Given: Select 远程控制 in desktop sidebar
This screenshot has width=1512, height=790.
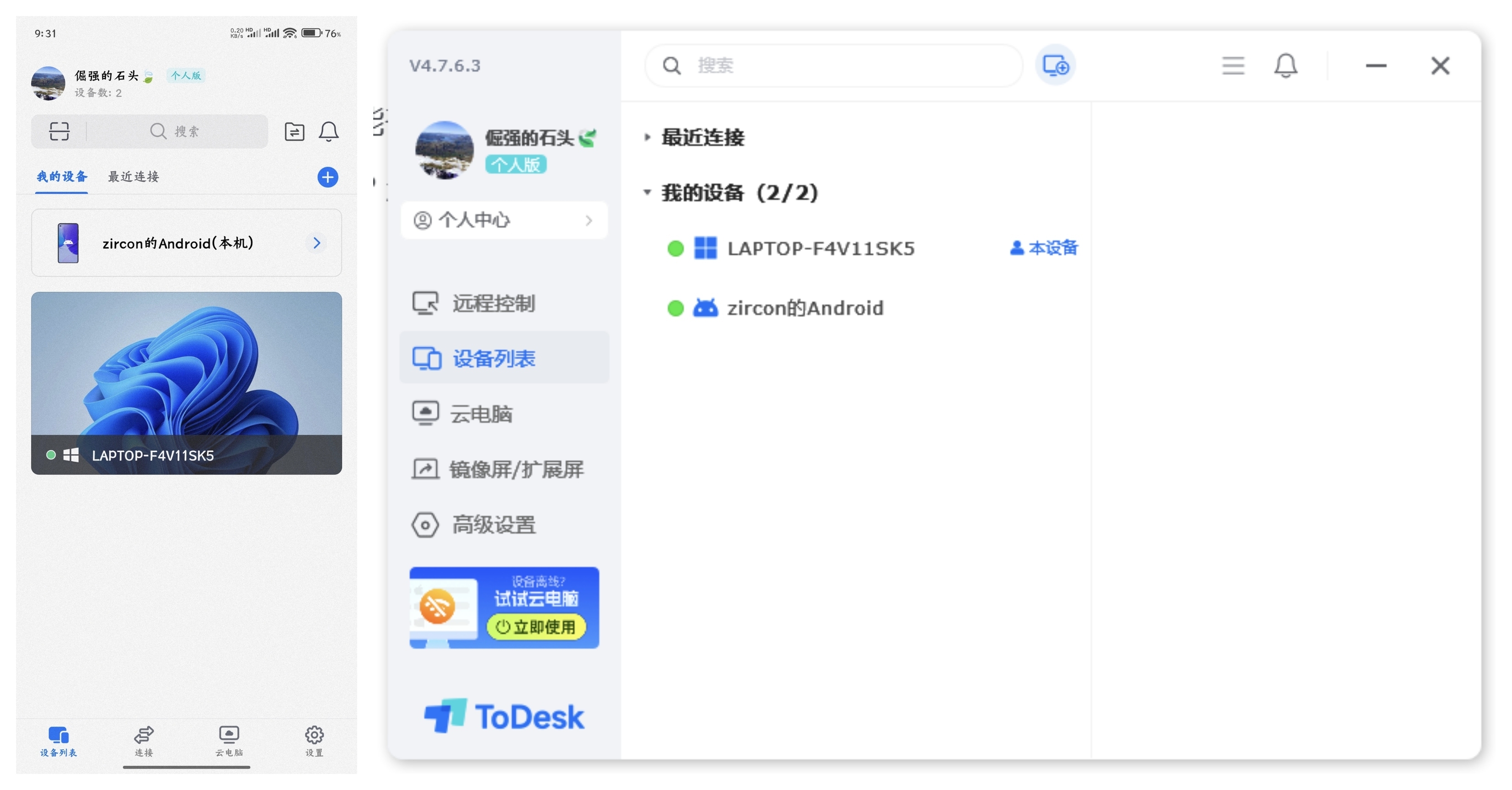Looking at the screenshot, I should pyautogui.click(x=504, y=303).
